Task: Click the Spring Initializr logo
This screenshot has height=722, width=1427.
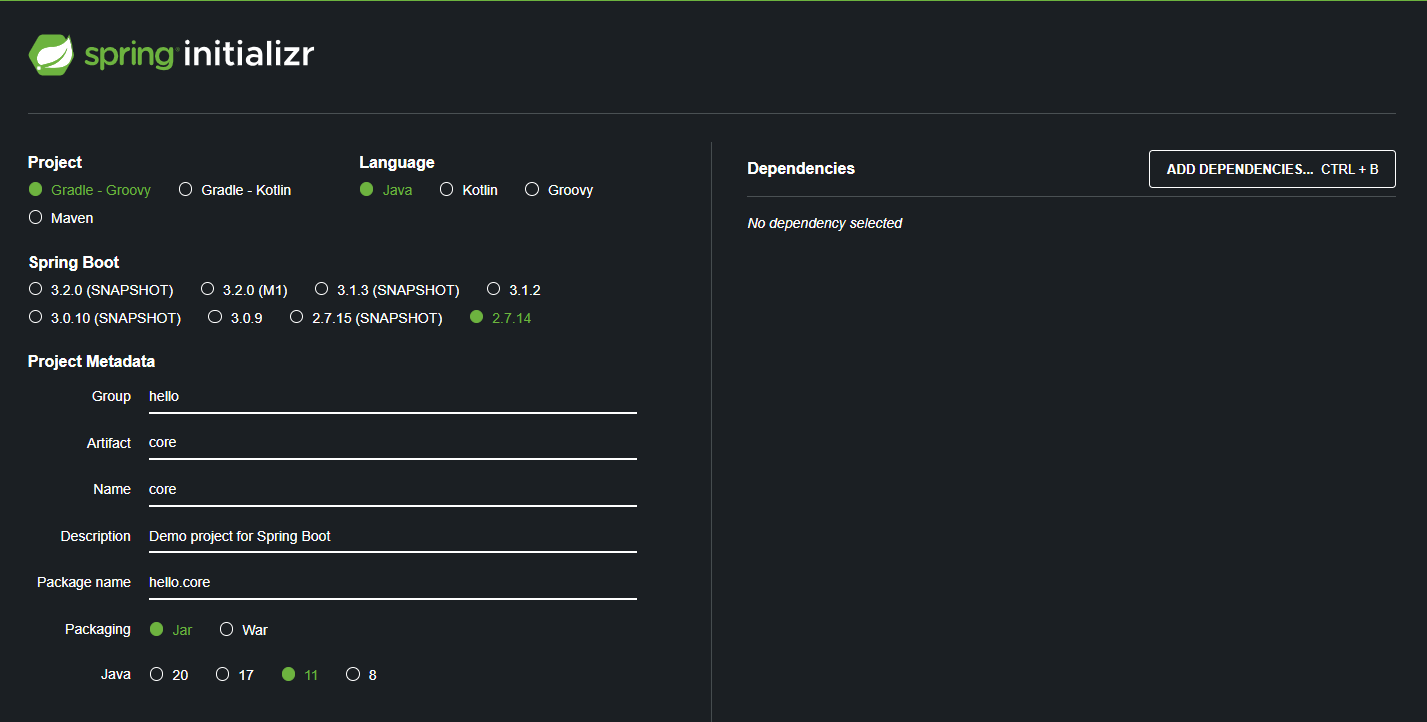Action: pos(171,55)
